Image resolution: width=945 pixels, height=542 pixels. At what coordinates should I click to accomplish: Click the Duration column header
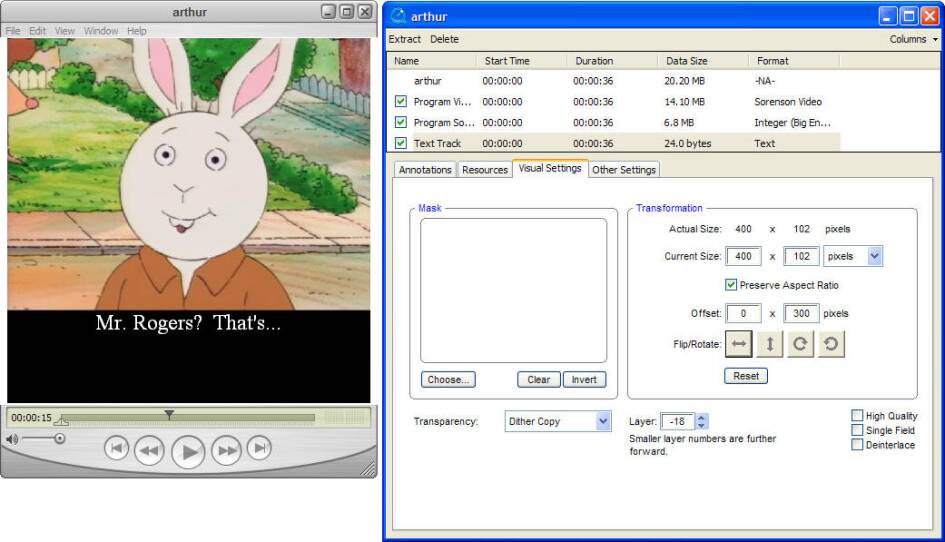point(612,61)
